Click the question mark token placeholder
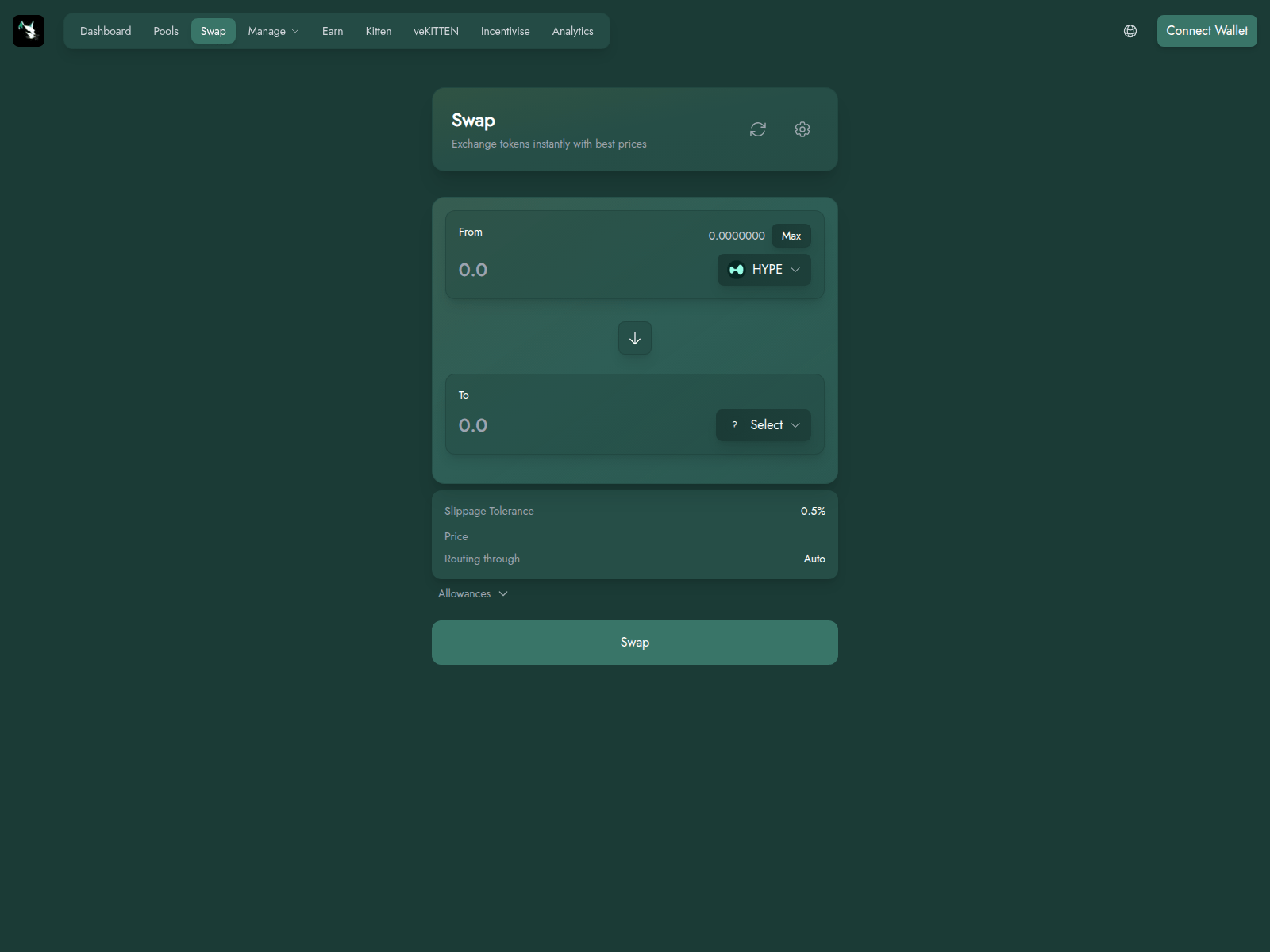The image size is (1270, 952). [735, 425]
